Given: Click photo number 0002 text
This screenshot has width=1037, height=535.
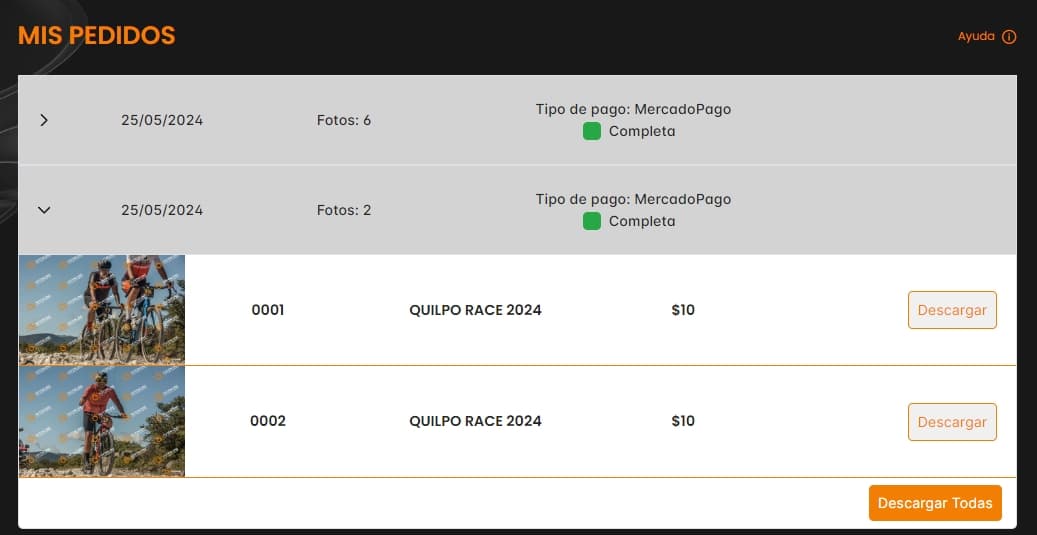Looking at the screenshot, I should click(268, 421).
